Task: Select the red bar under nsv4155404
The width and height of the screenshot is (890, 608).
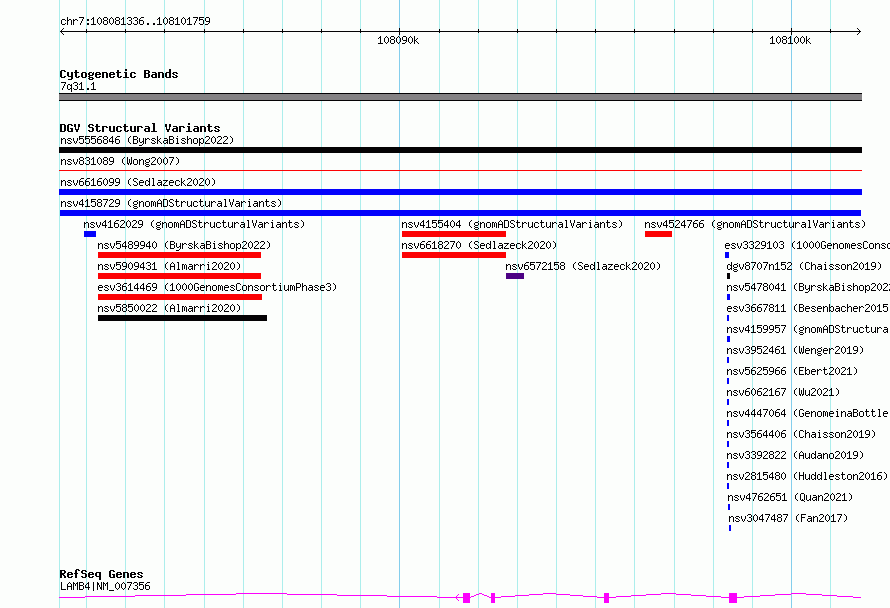Action: [454, 234]
